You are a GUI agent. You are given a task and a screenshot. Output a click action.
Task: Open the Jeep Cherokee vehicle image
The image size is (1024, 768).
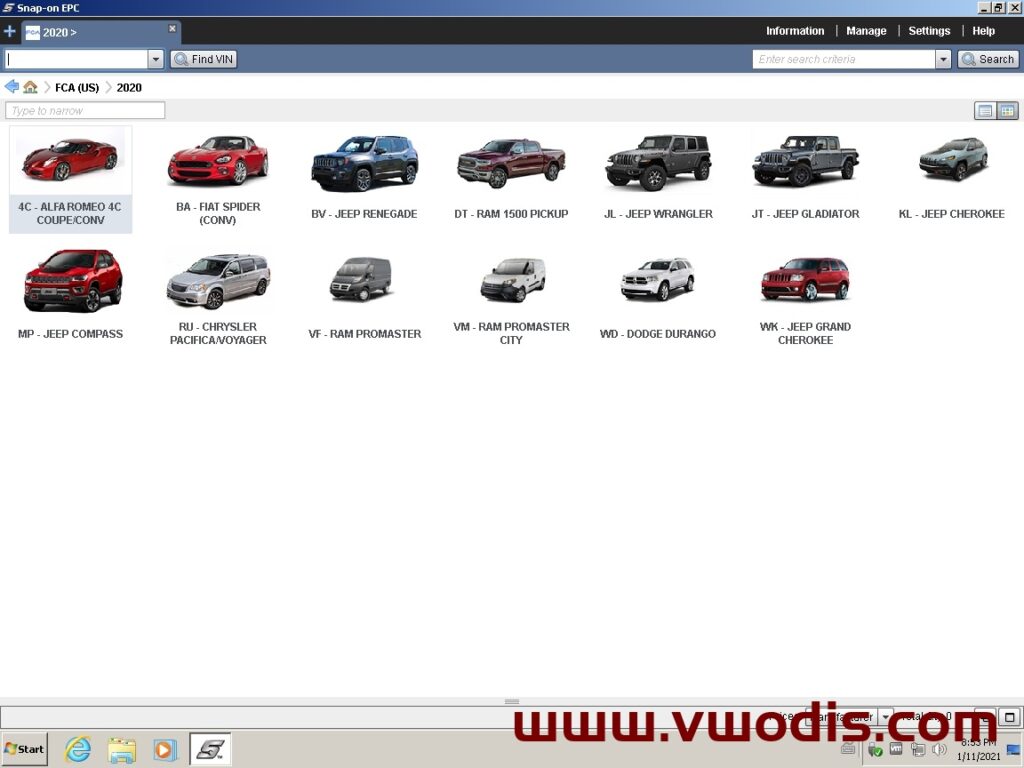click(x=953, y=159)
